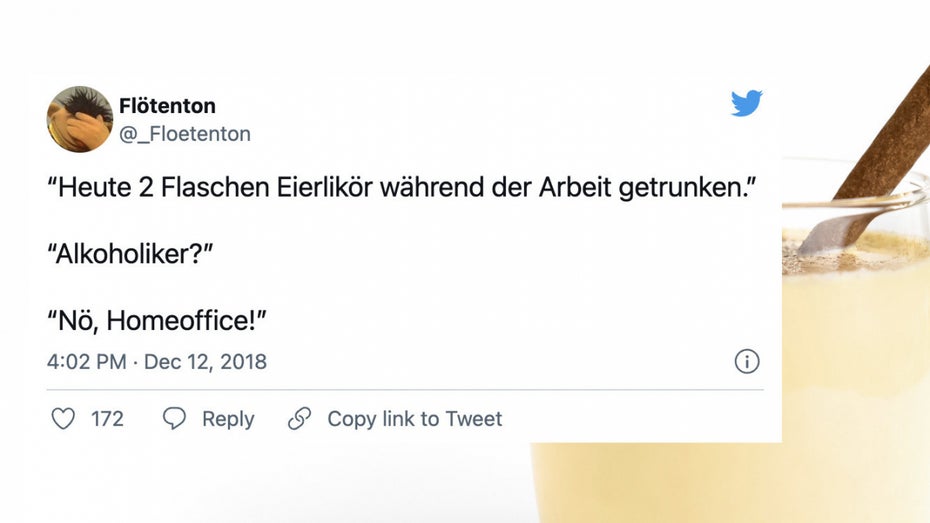Screen dimensions: 930x523
Task: Click the 172 likes count
Action: (107, 419)
